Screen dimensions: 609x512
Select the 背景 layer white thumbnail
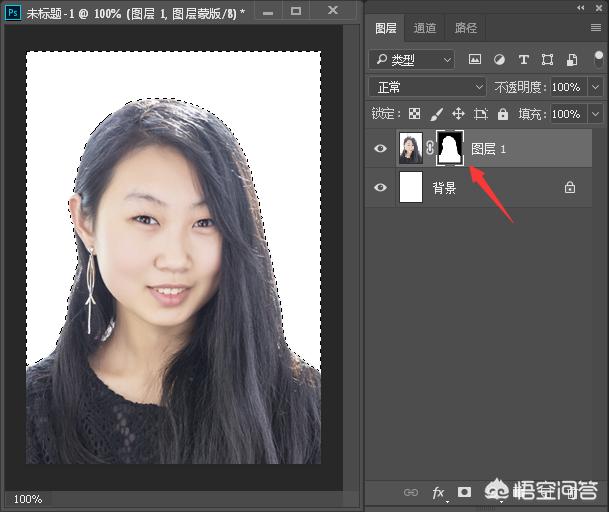point(411,187)
